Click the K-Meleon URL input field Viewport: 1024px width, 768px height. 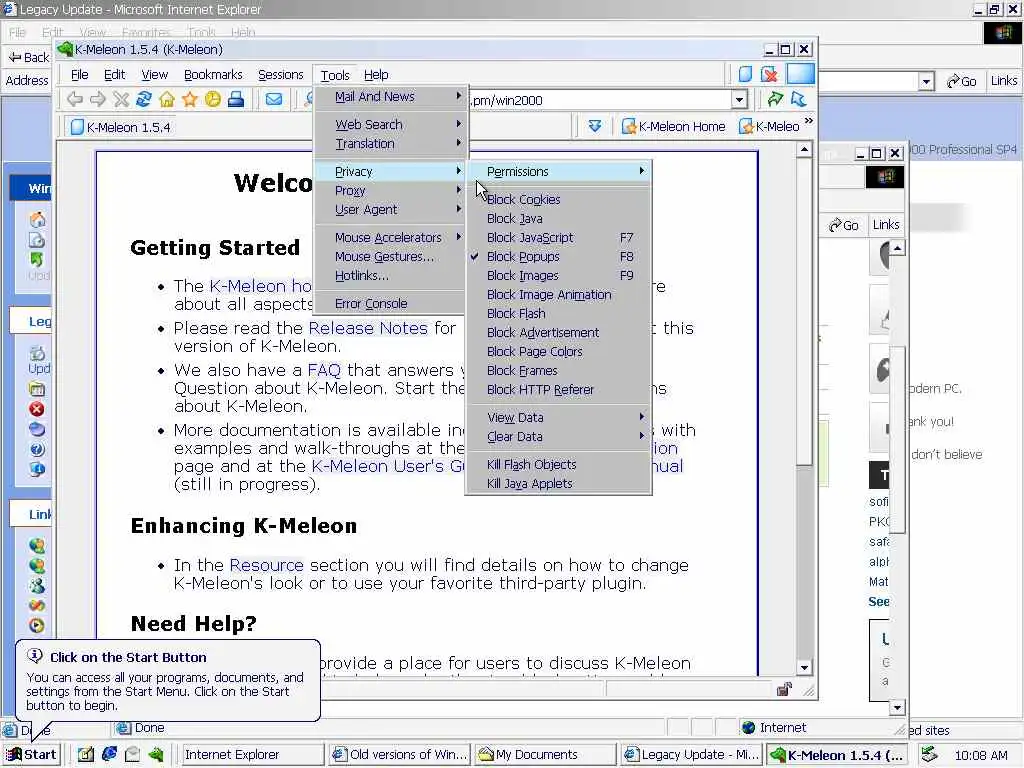click(600, 100)
